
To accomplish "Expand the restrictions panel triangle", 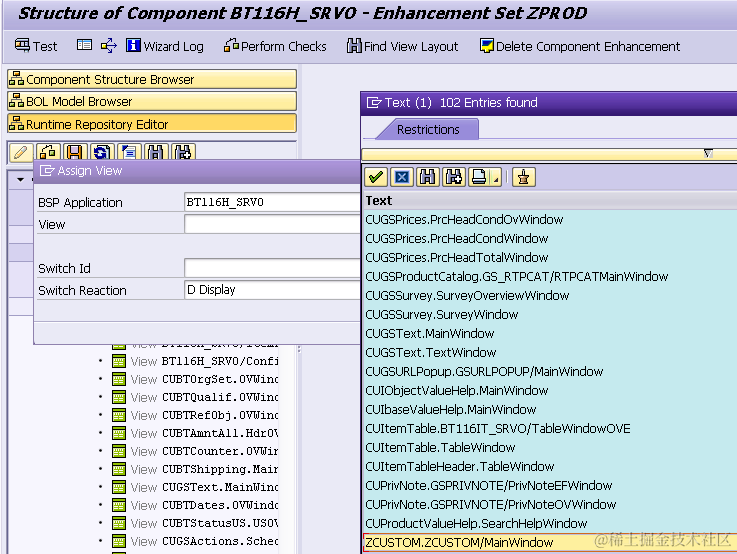I will tap(708, 153).
